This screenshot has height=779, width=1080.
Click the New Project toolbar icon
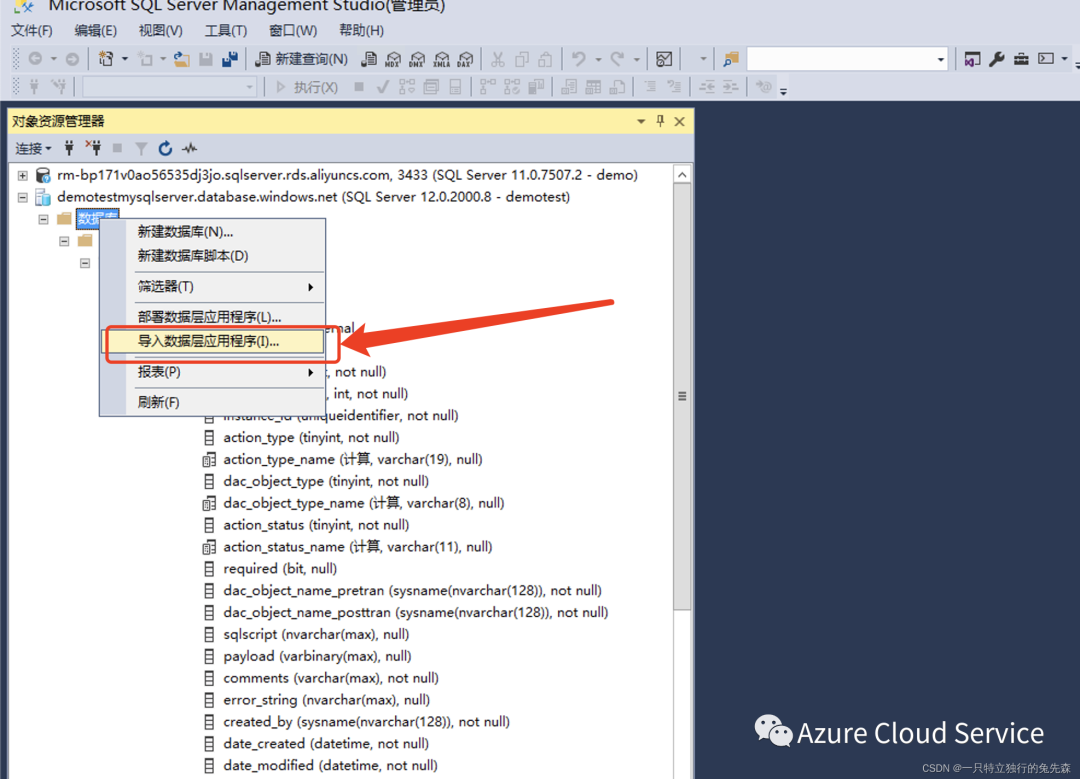click(x=105, y=59)
